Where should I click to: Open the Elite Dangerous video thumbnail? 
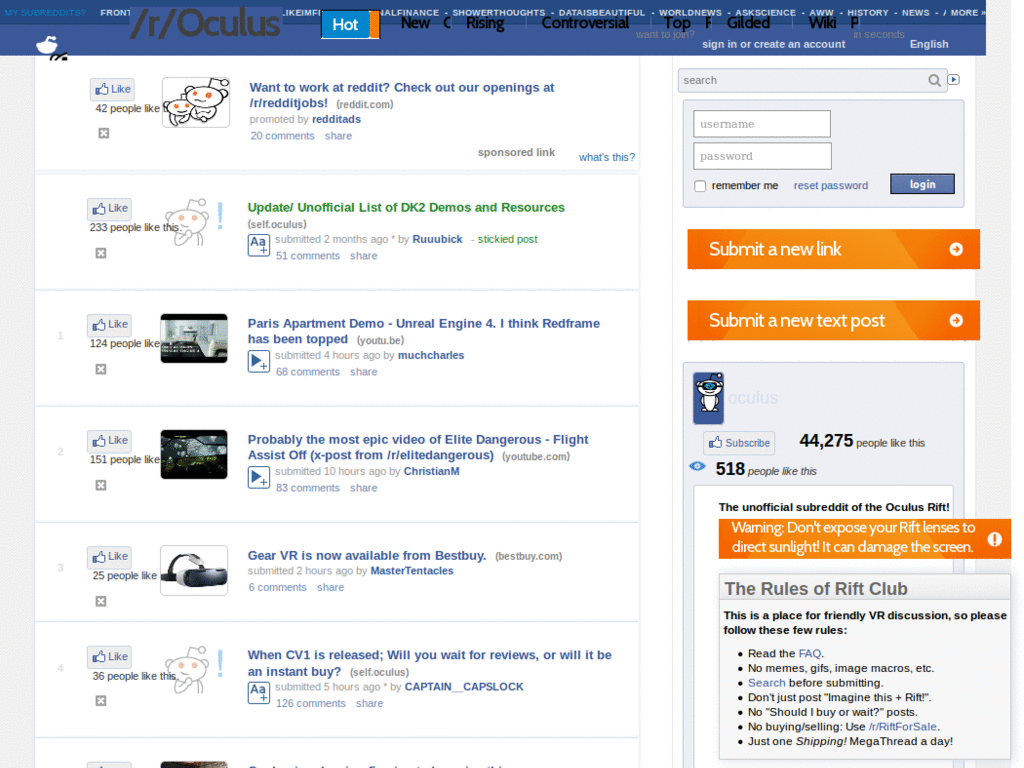click(x=194, y=455)
